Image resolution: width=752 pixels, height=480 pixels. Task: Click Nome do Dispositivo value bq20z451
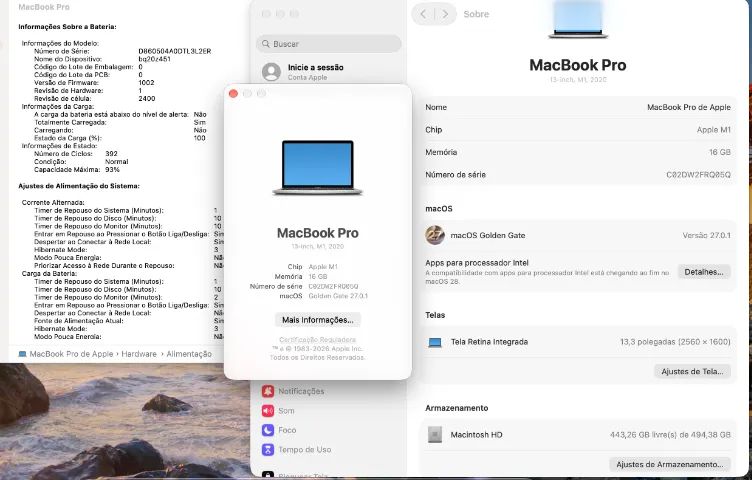[154, 59]
